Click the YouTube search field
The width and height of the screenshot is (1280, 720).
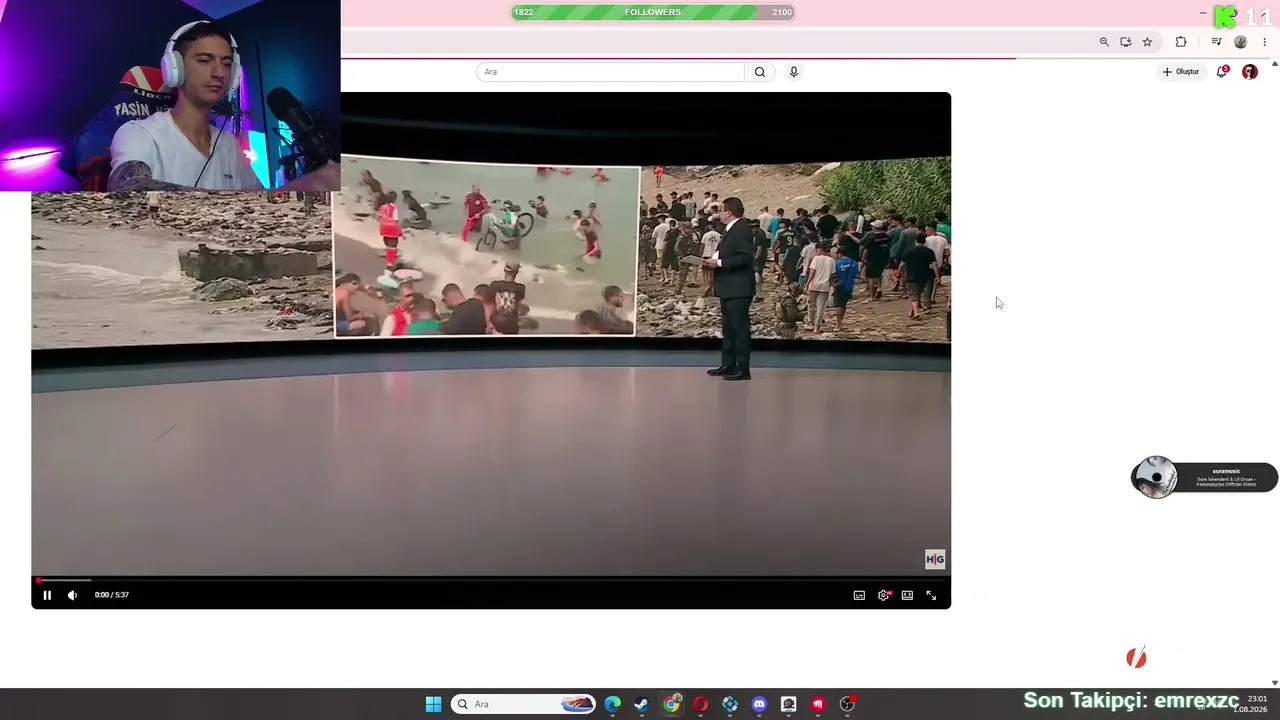(610, 72)
